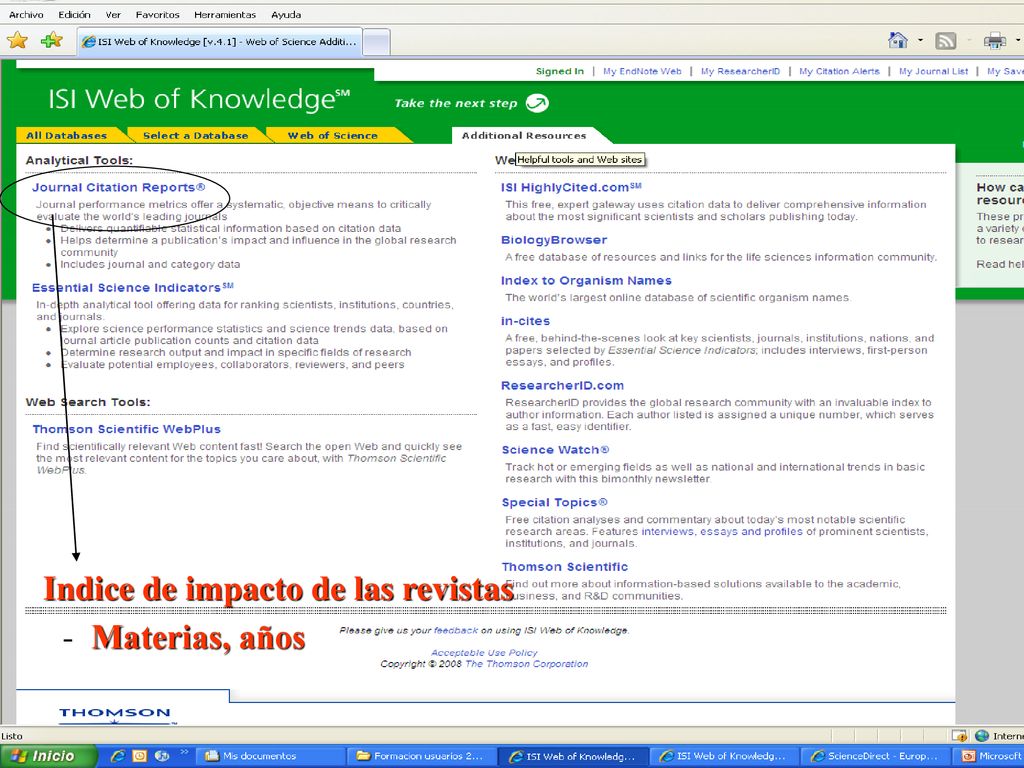Click the ISI Web of Knowledge logo
This screenshot has width=1024, height=768.
(x=199, y=99)
